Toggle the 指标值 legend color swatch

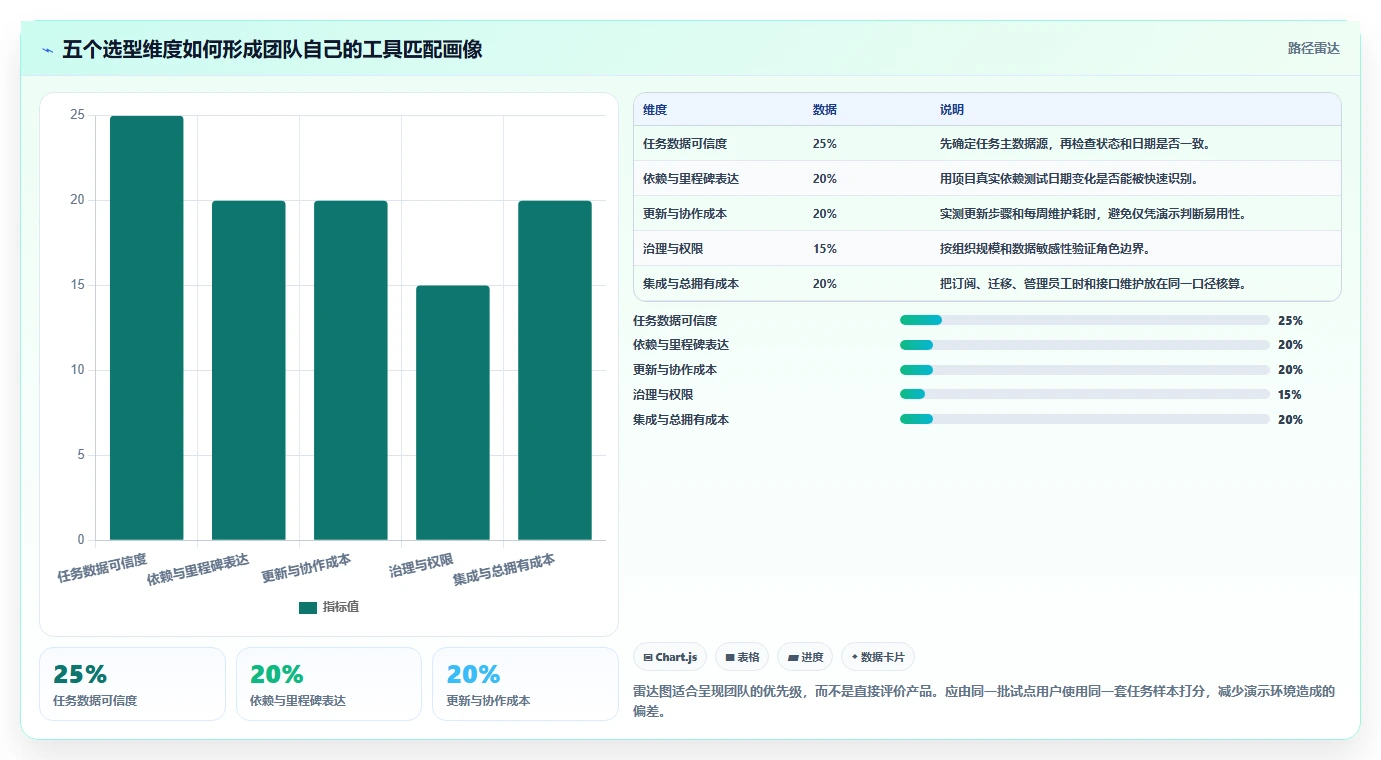coord(308,608)
